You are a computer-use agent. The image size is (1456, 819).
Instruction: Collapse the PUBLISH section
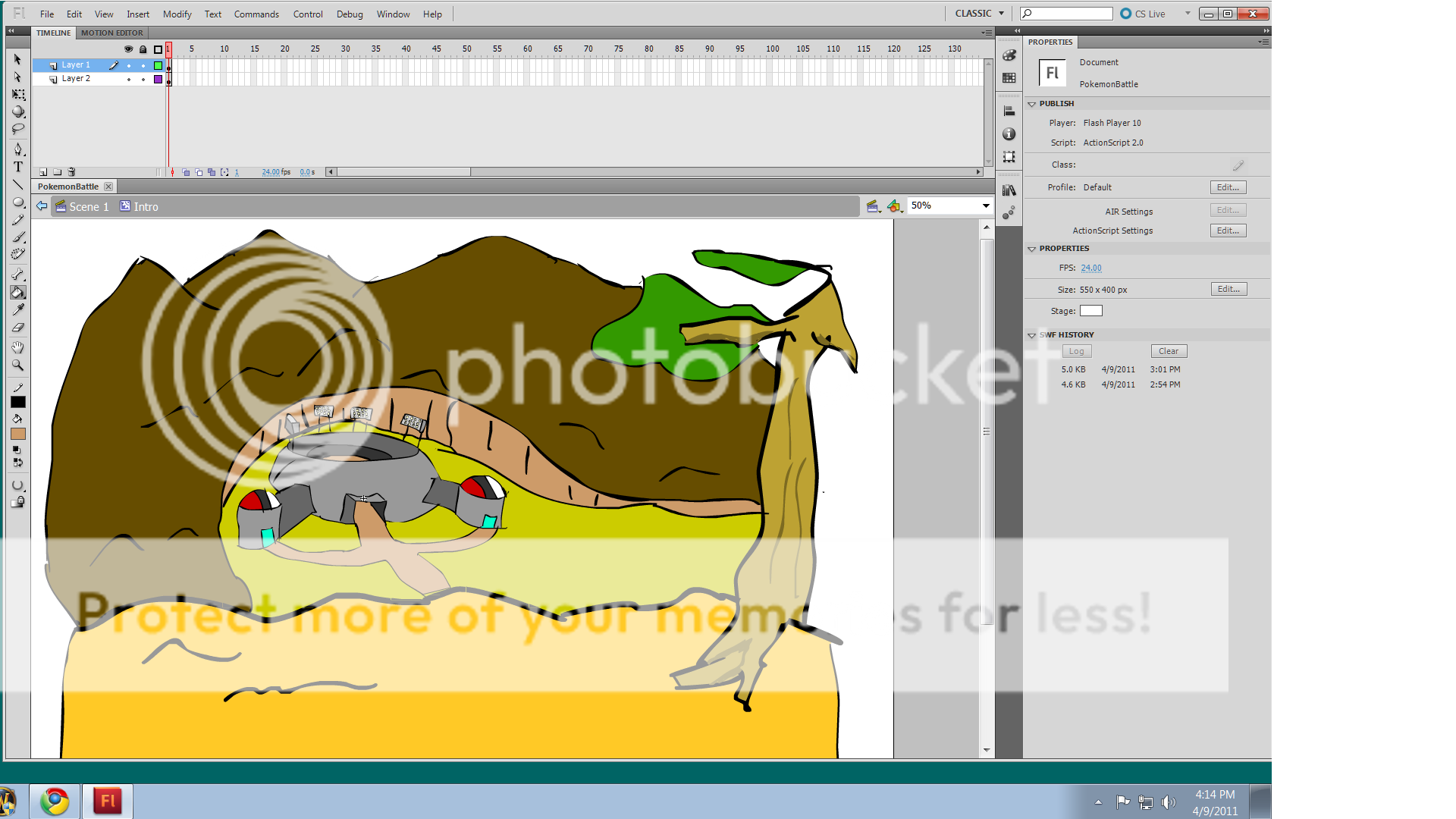pos(1031,104)
